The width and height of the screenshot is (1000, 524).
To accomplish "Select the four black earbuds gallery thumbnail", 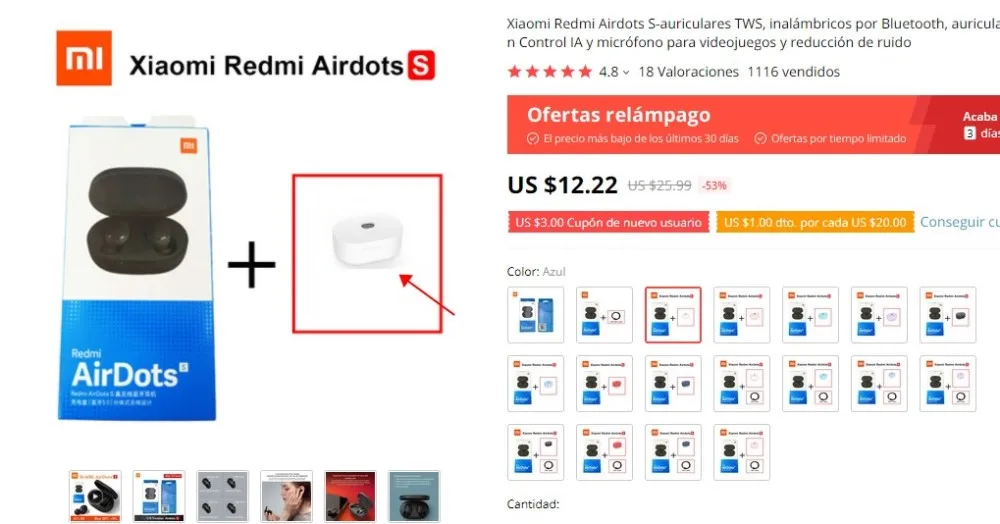I will click(223, 497).
